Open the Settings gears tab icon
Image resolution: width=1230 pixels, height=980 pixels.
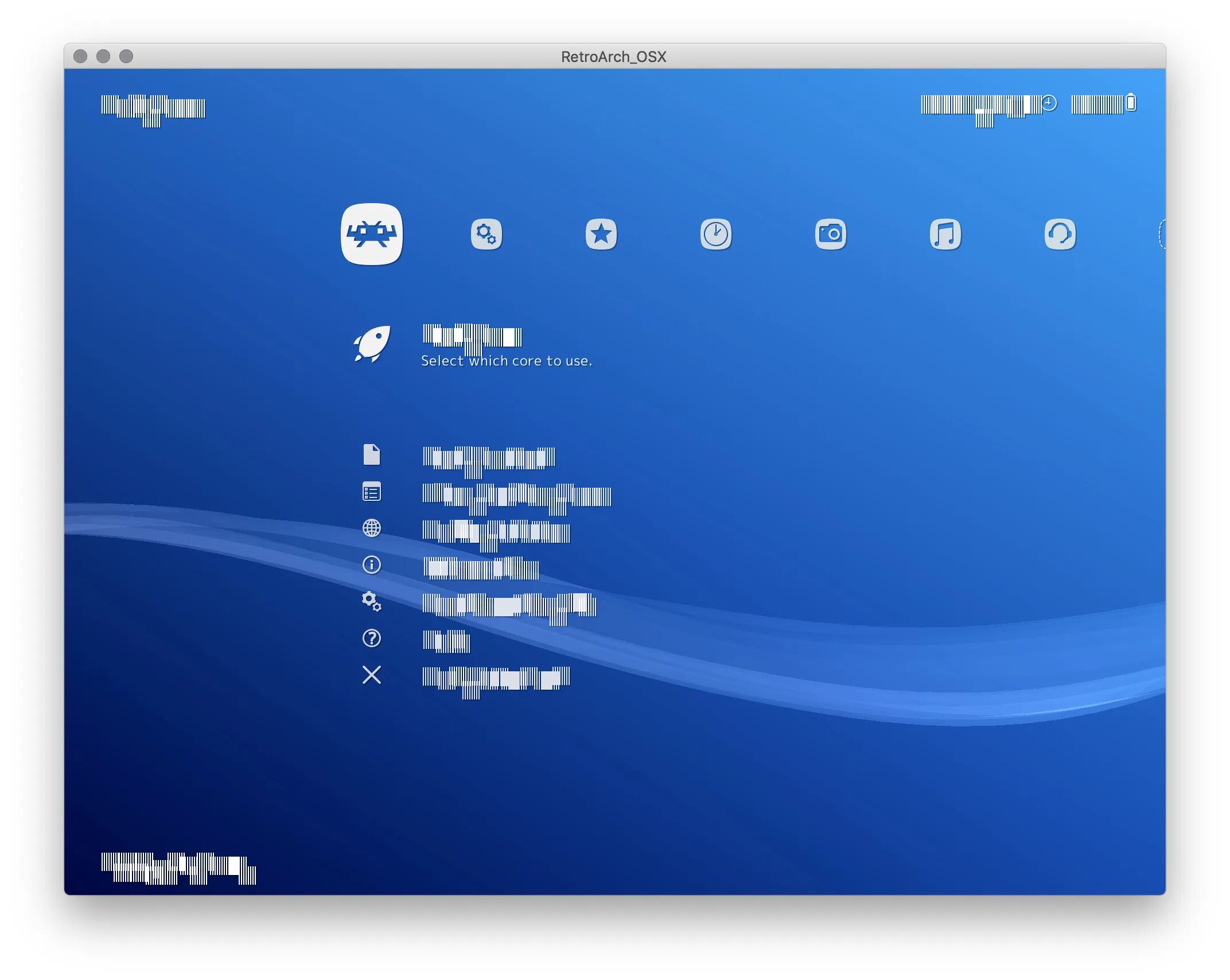pyautogui.click(x=486, y=234)
